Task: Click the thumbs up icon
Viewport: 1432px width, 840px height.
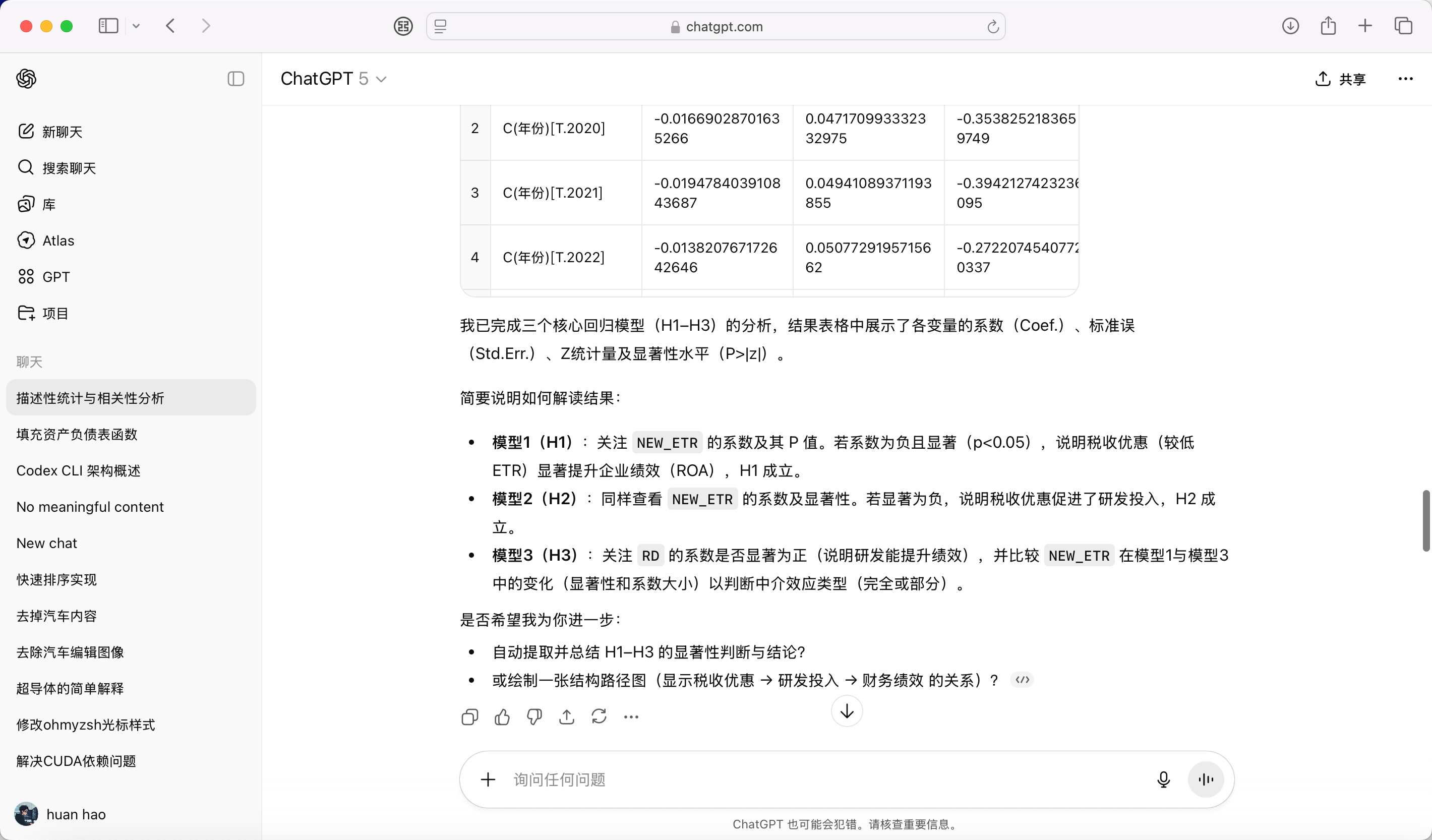Action: 502,716
